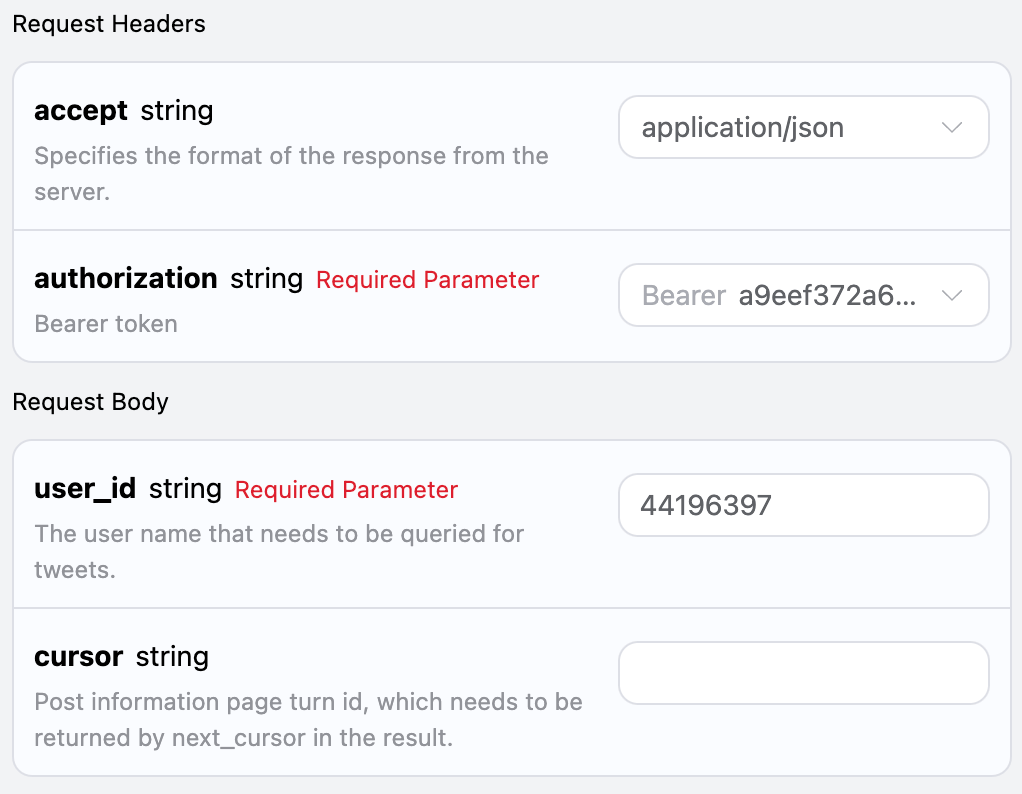
Task: Click the user_id input field containing 44196397
Action: click(x=803, y=505)
